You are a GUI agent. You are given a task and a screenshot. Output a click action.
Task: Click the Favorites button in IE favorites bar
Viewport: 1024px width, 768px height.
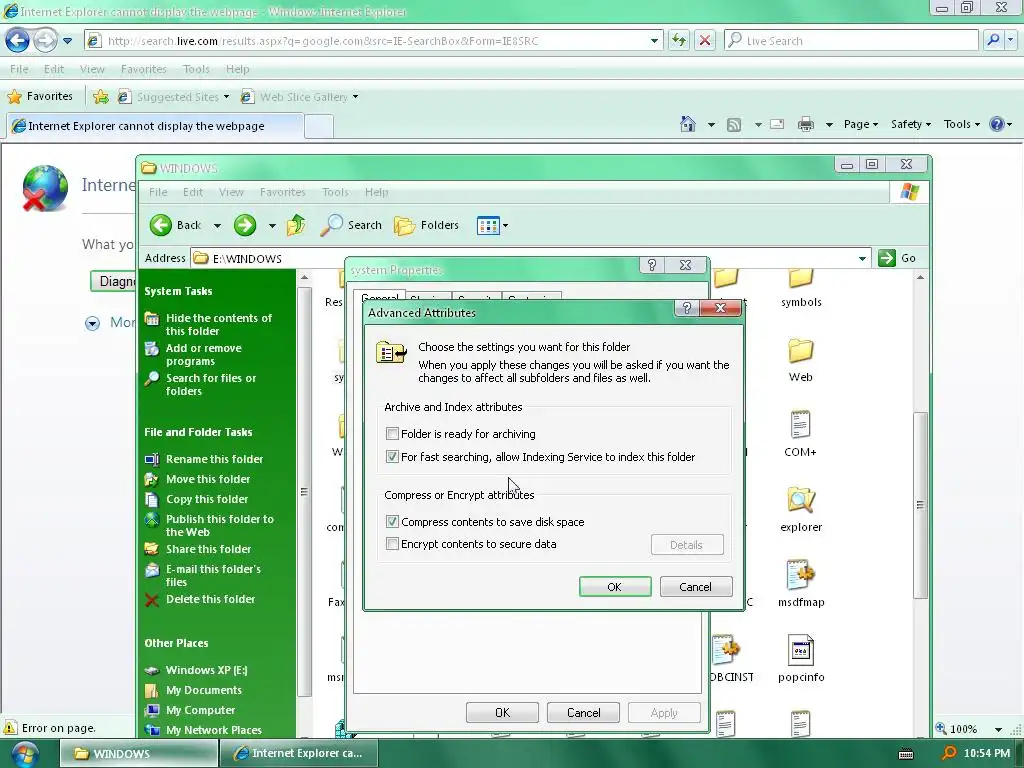point(40,97)
